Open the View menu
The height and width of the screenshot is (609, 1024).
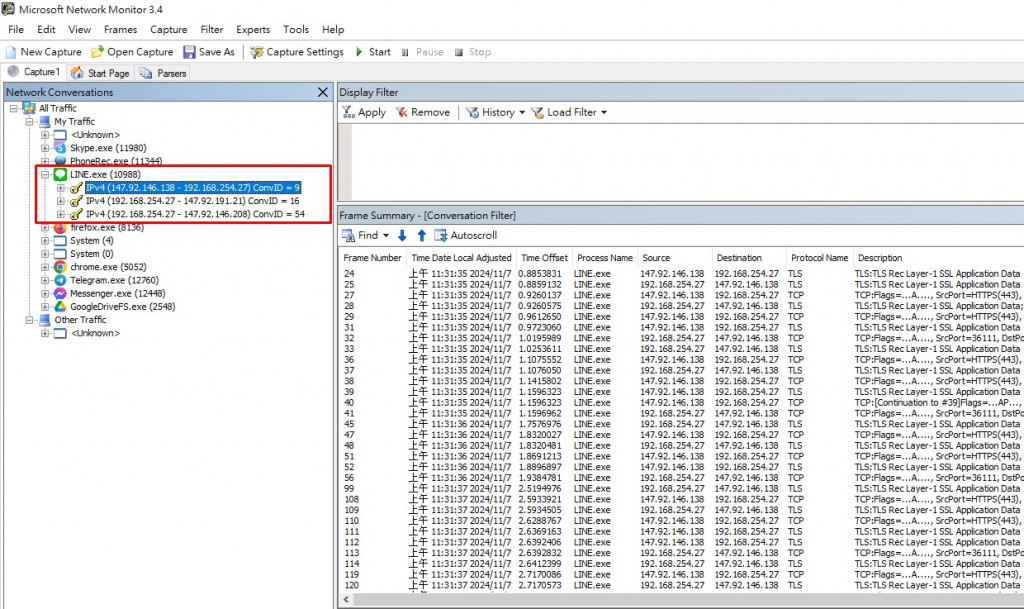coord(79,29)
